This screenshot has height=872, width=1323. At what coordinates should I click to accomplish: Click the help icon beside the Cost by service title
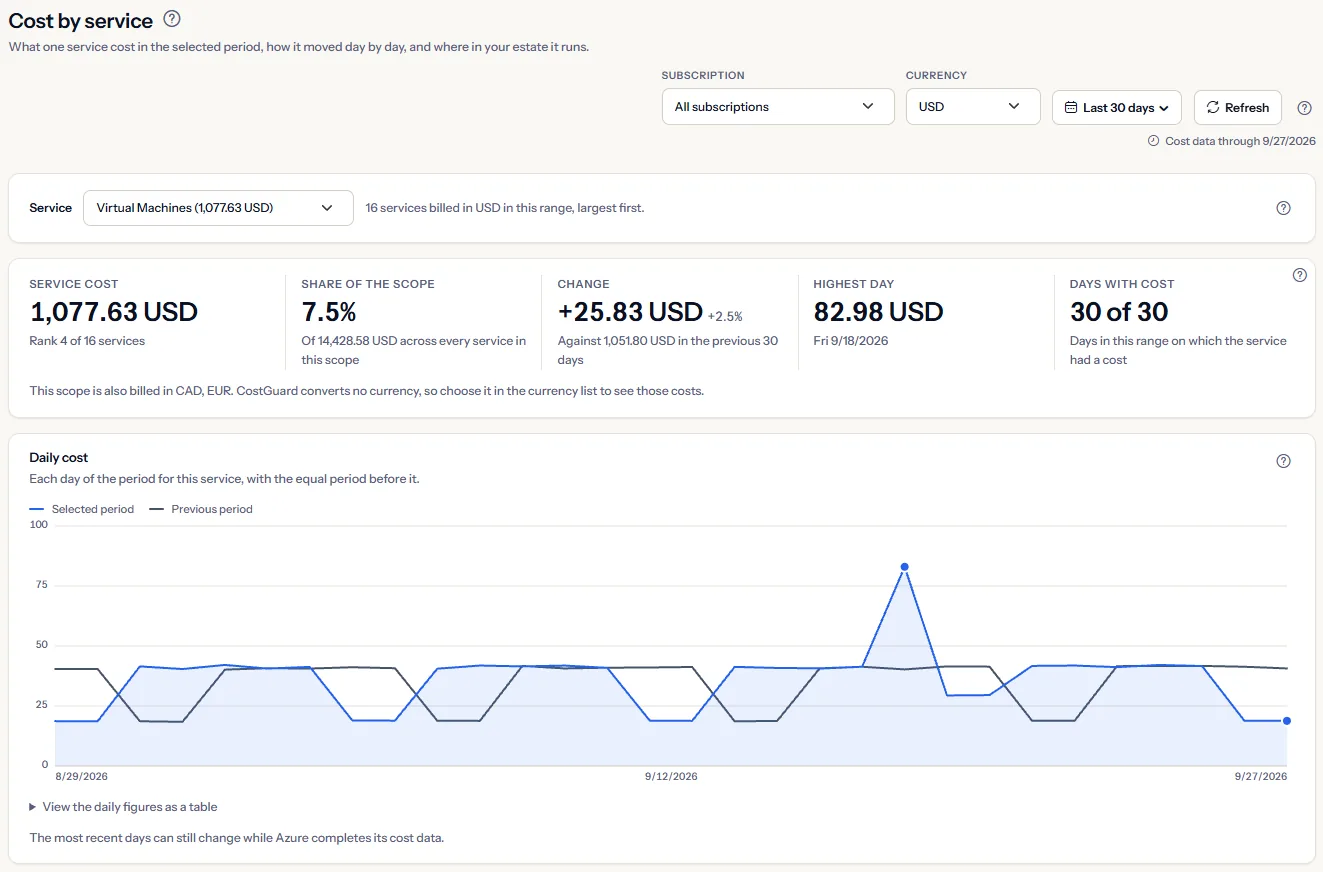tap(172, 18)
